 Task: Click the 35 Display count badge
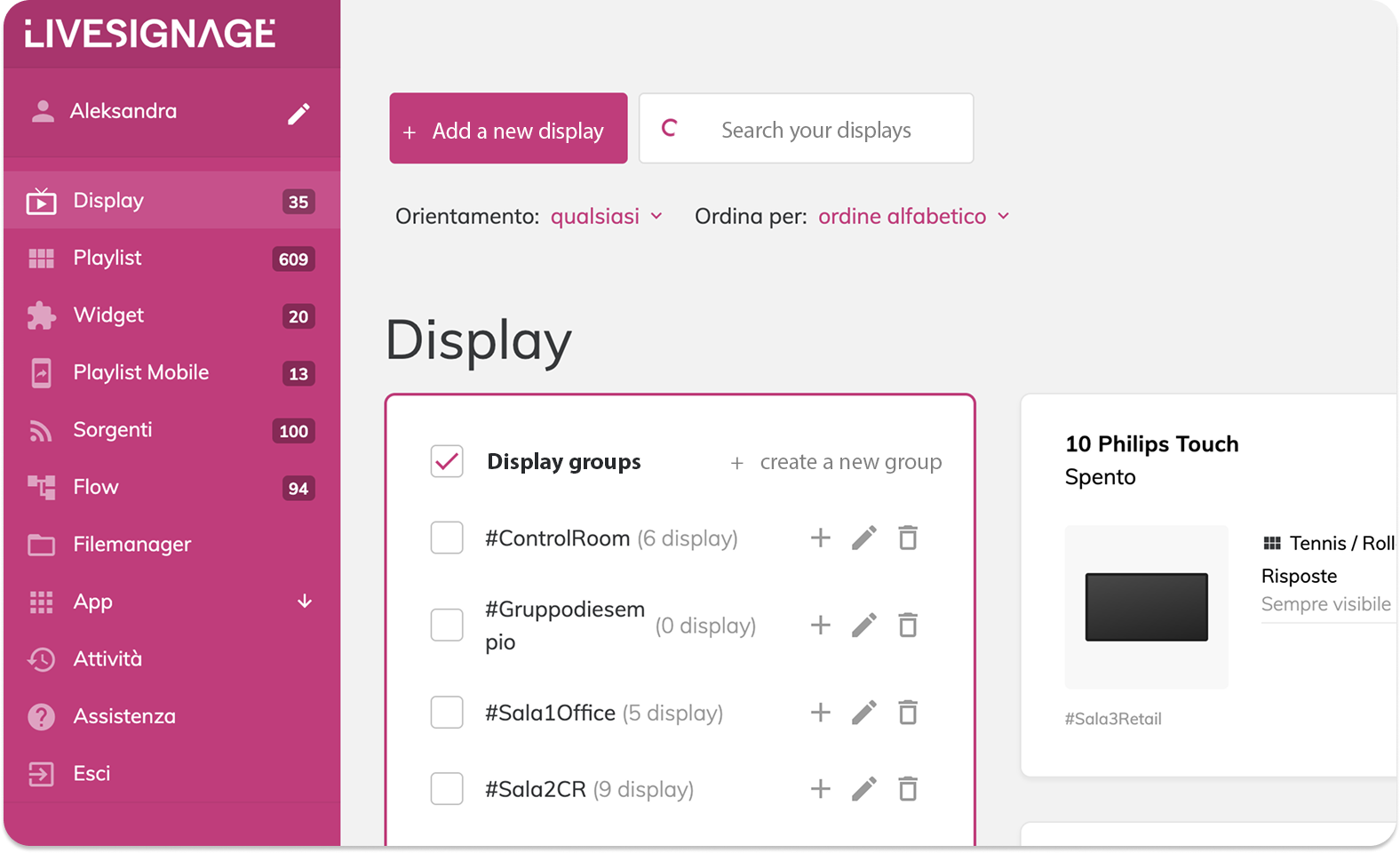click(x=298, y=202)
